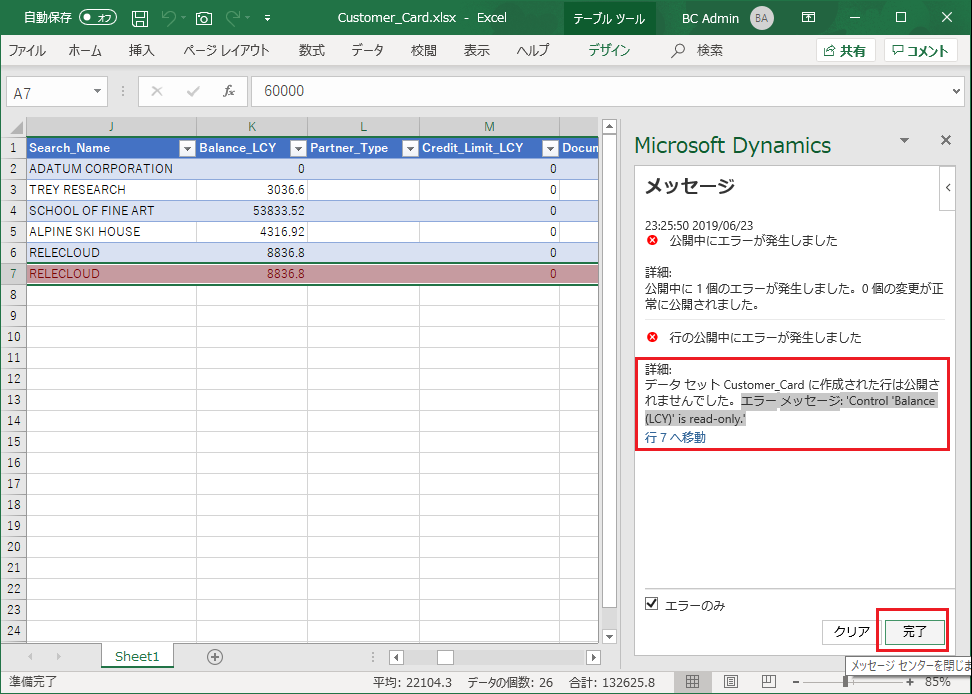The width and height of the screenshot is (972, 694).
Task: Select the Sheet1 tab
Action: point(137,657)
